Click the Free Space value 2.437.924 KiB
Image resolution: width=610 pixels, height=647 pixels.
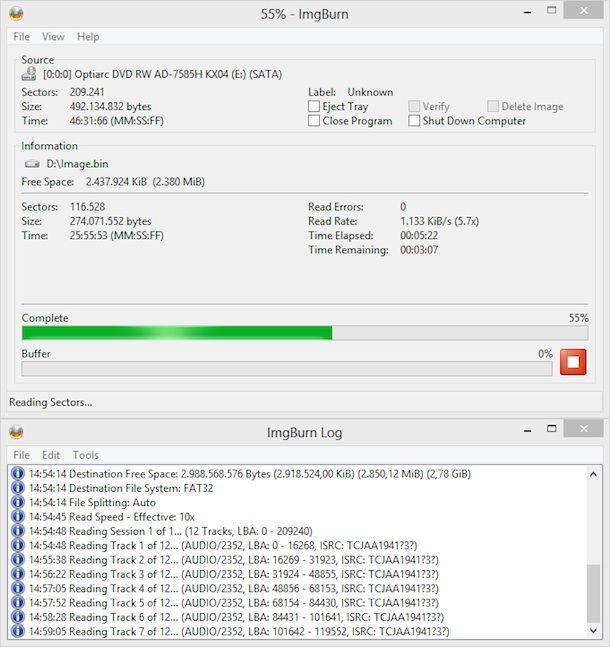(145, 182)
